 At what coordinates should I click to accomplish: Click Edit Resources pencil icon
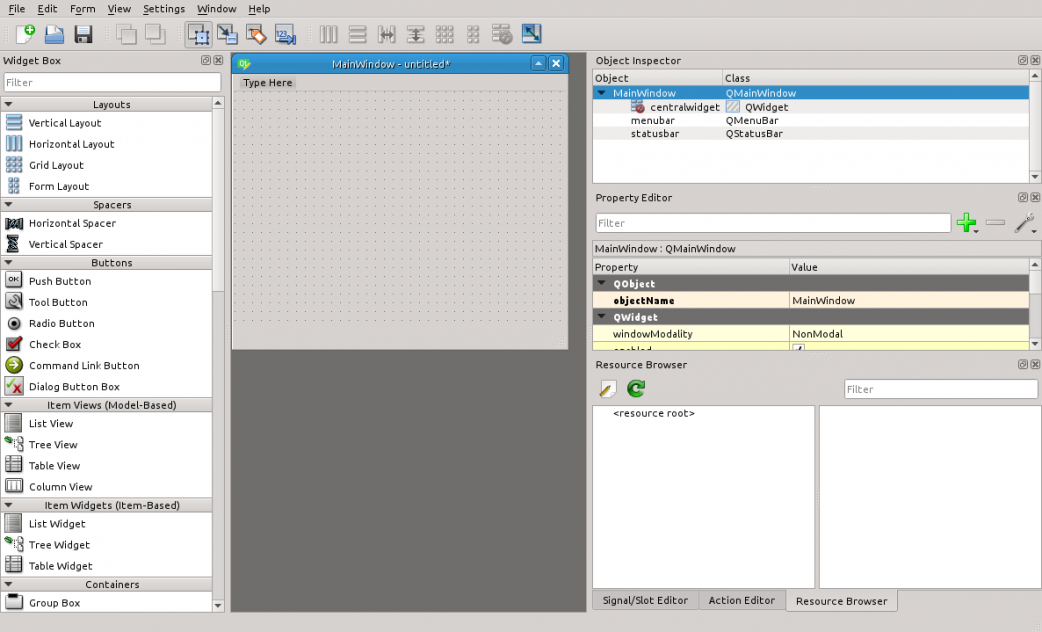tap(607, 388)
